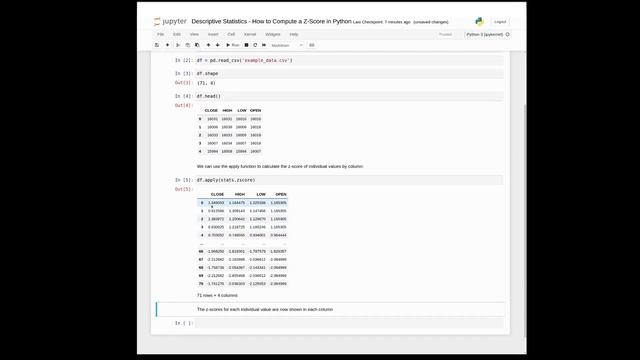Click row 70 index in zscore table
640x360 pixels.
click(201, 284)
